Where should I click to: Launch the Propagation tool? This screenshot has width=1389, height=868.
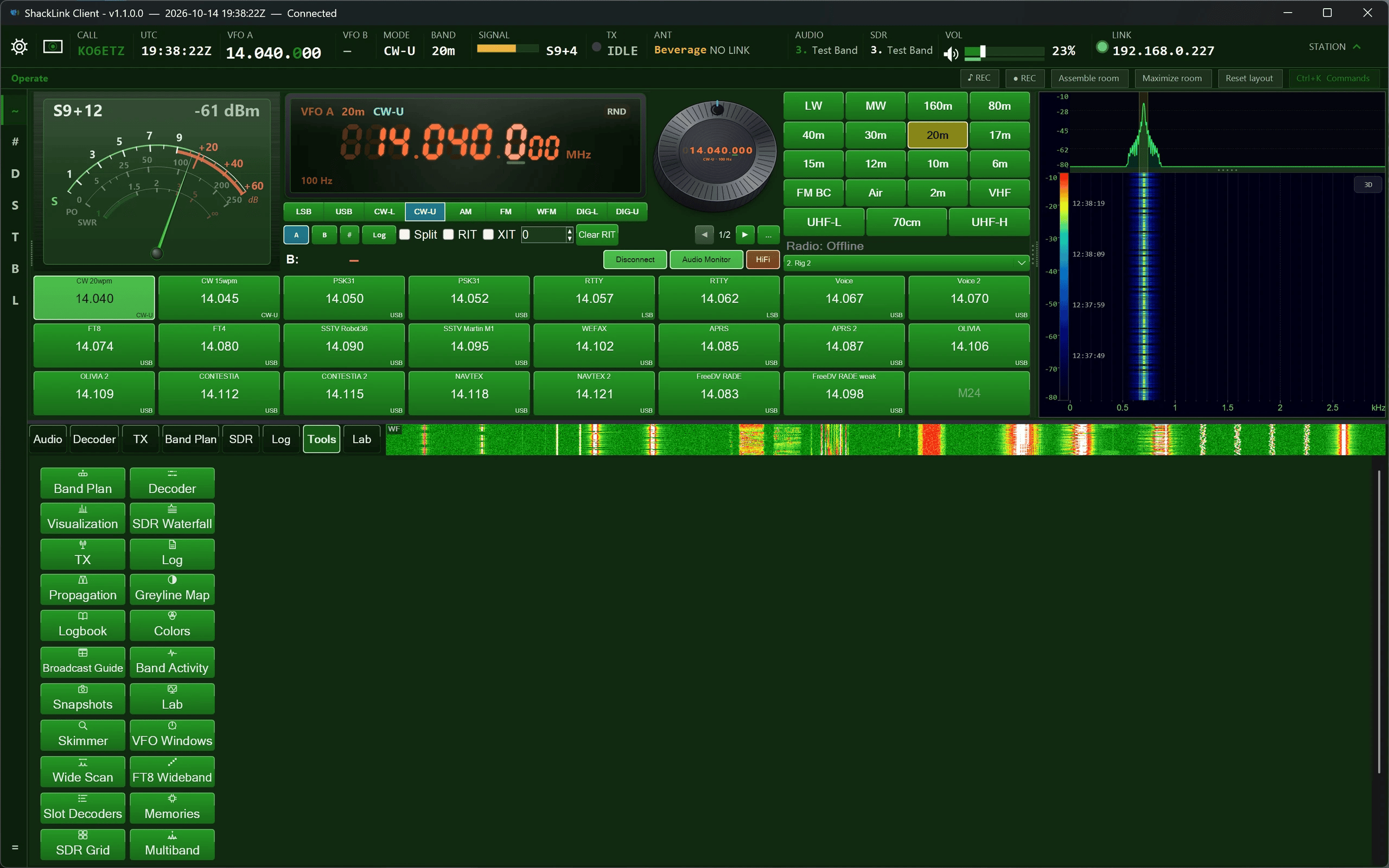point(82,589)
